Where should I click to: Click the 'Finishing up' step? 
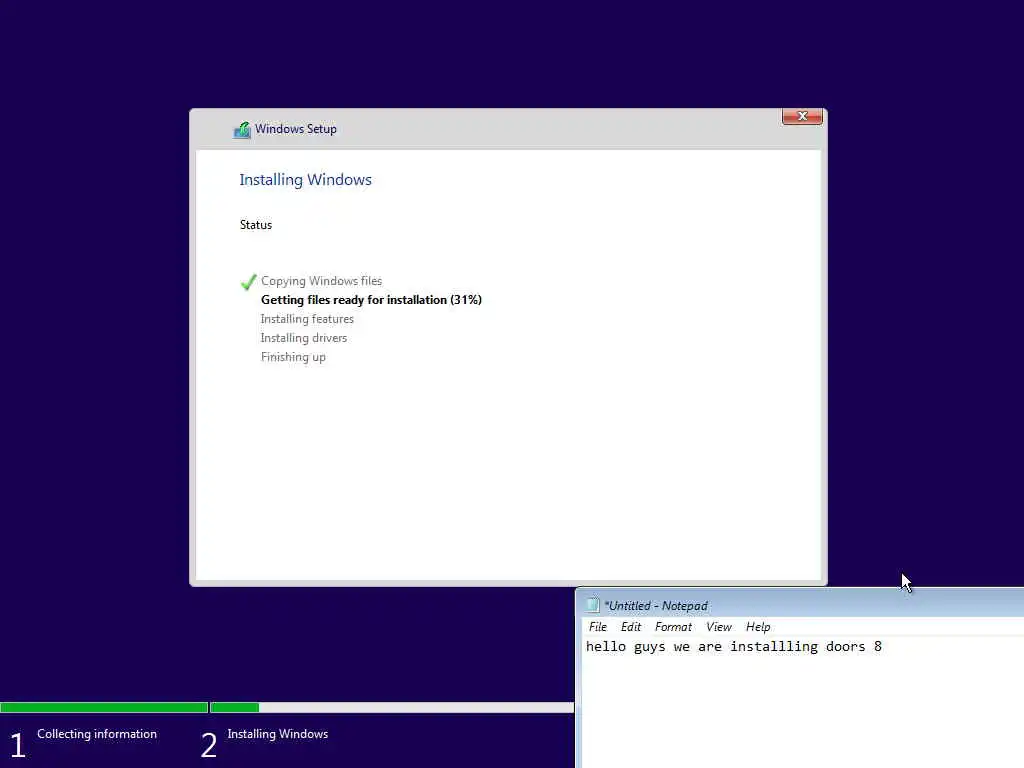point(293,357)
